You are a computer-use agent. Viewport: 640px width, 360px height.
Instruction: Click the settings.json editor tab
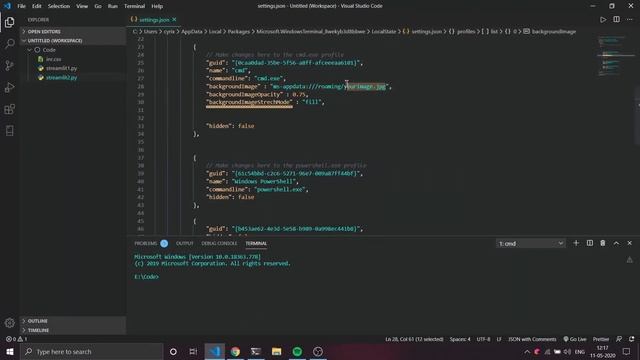pos(154,20)
